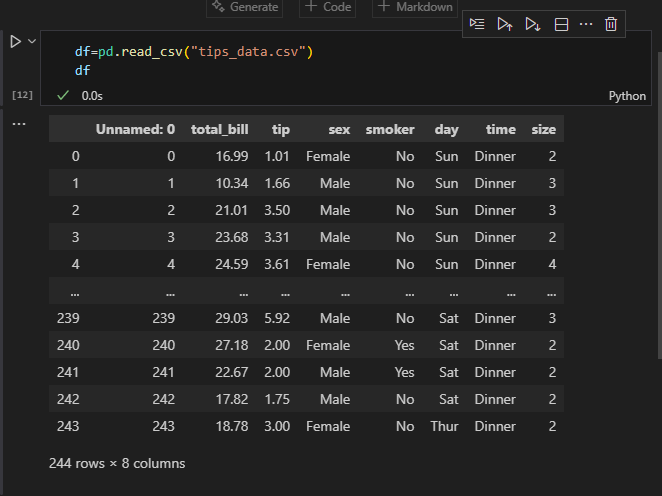662x496 pixels.
Task: Click the Generate button
Action: 245,7
